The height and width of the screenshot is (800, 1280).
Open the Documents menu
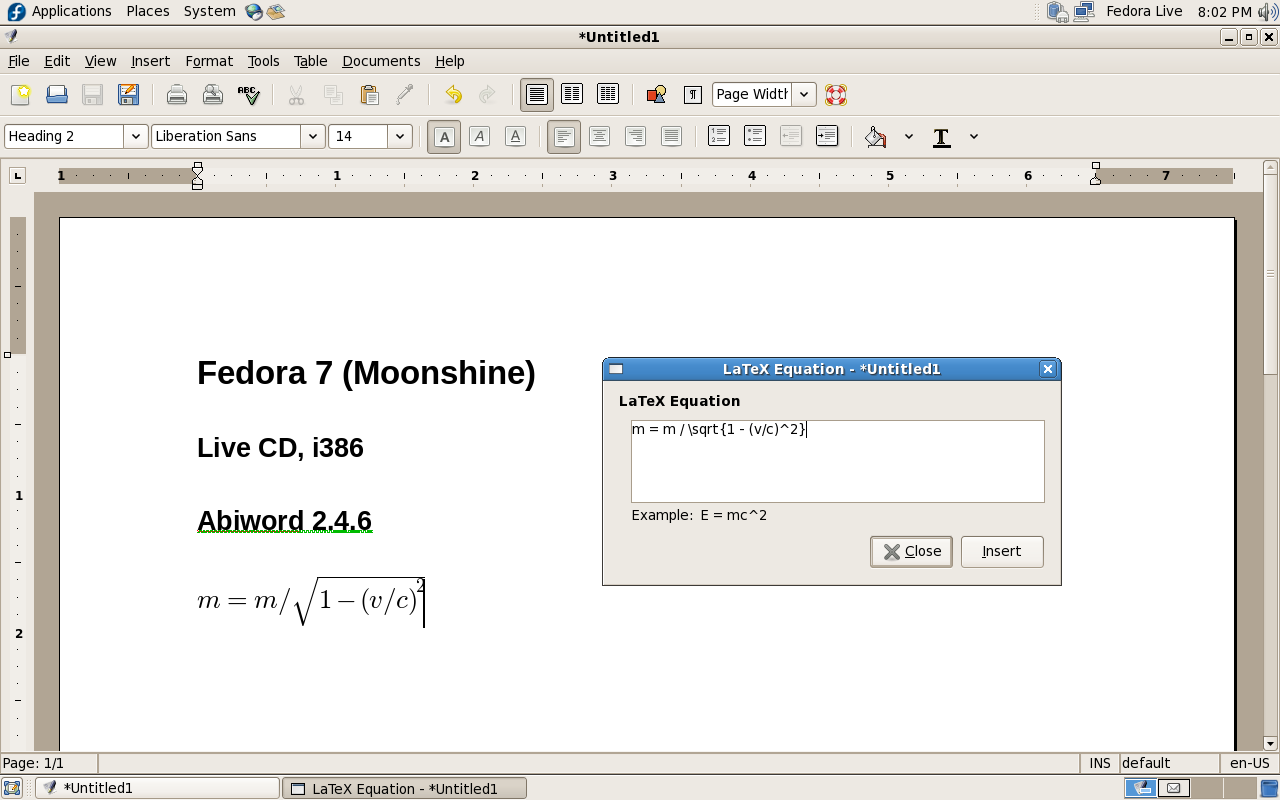381,61
